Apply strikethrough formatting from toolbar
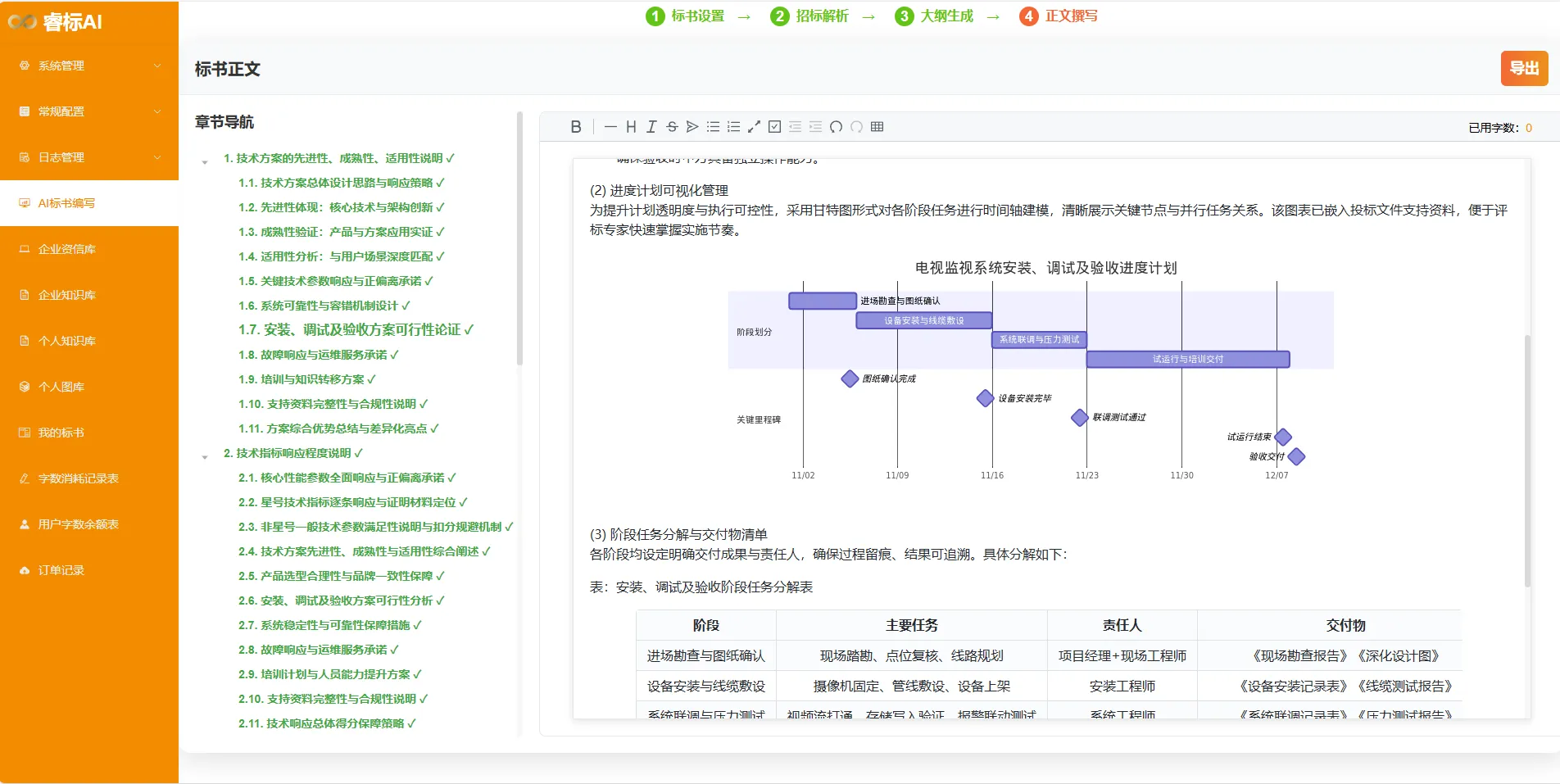The image size is (1560, 784). click(x=672, y=127)
